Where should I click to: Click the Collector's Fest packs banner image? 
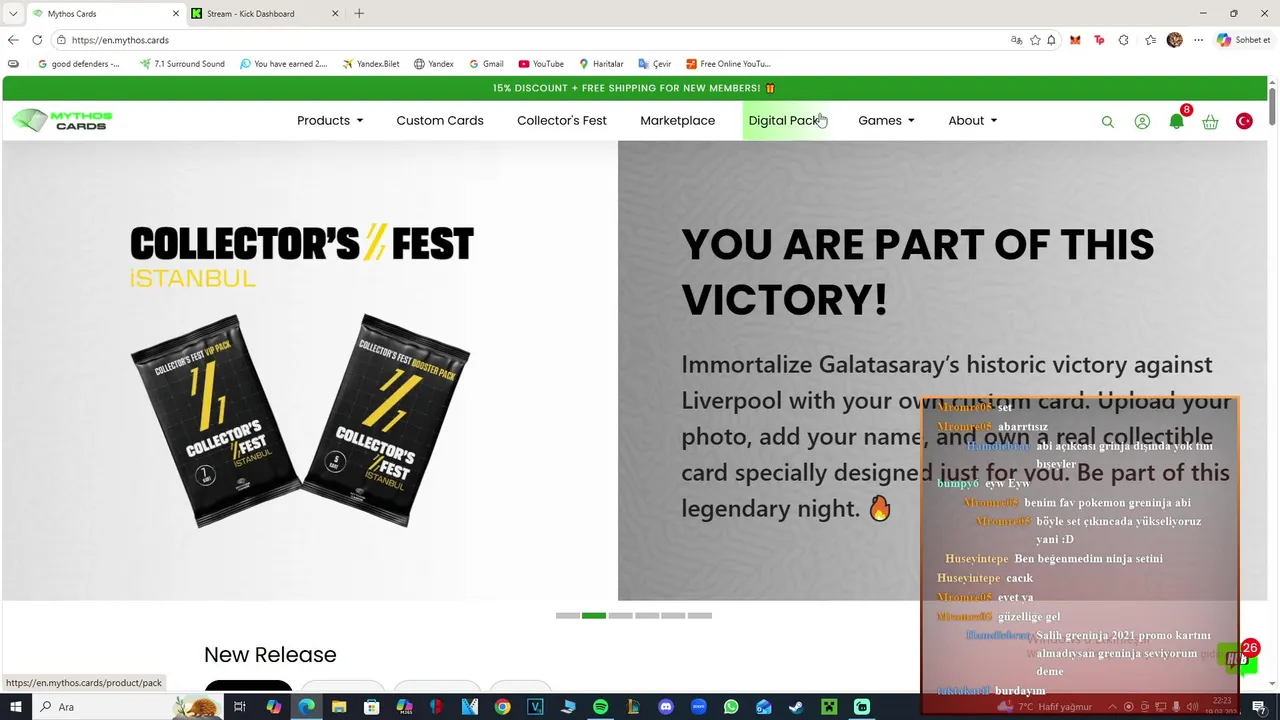tap(302, 375)
